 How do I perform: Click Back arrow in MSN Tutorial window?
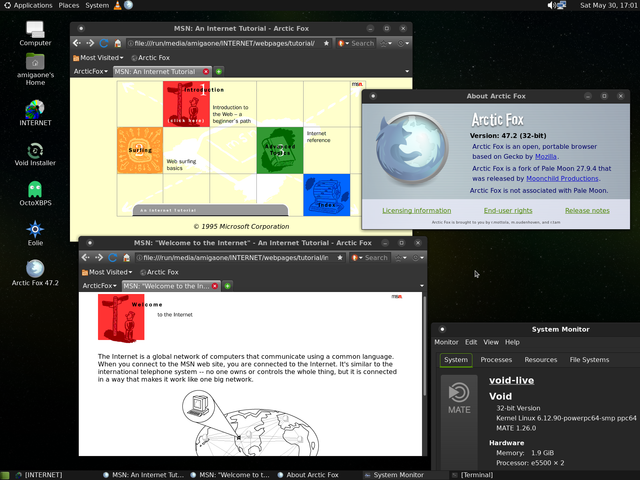[77, 43]
